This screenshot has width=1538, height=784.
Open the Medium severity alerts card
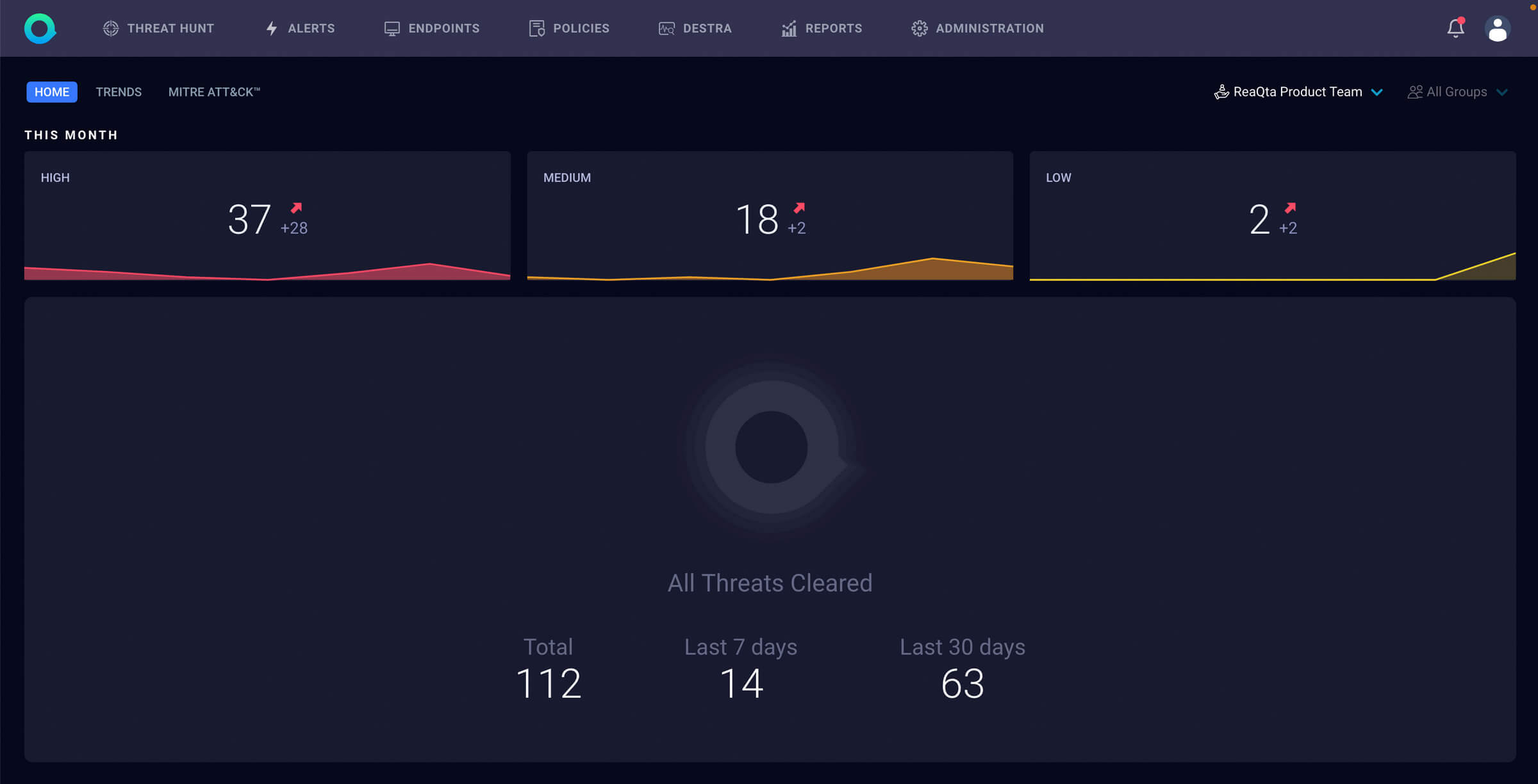[770, 215]
